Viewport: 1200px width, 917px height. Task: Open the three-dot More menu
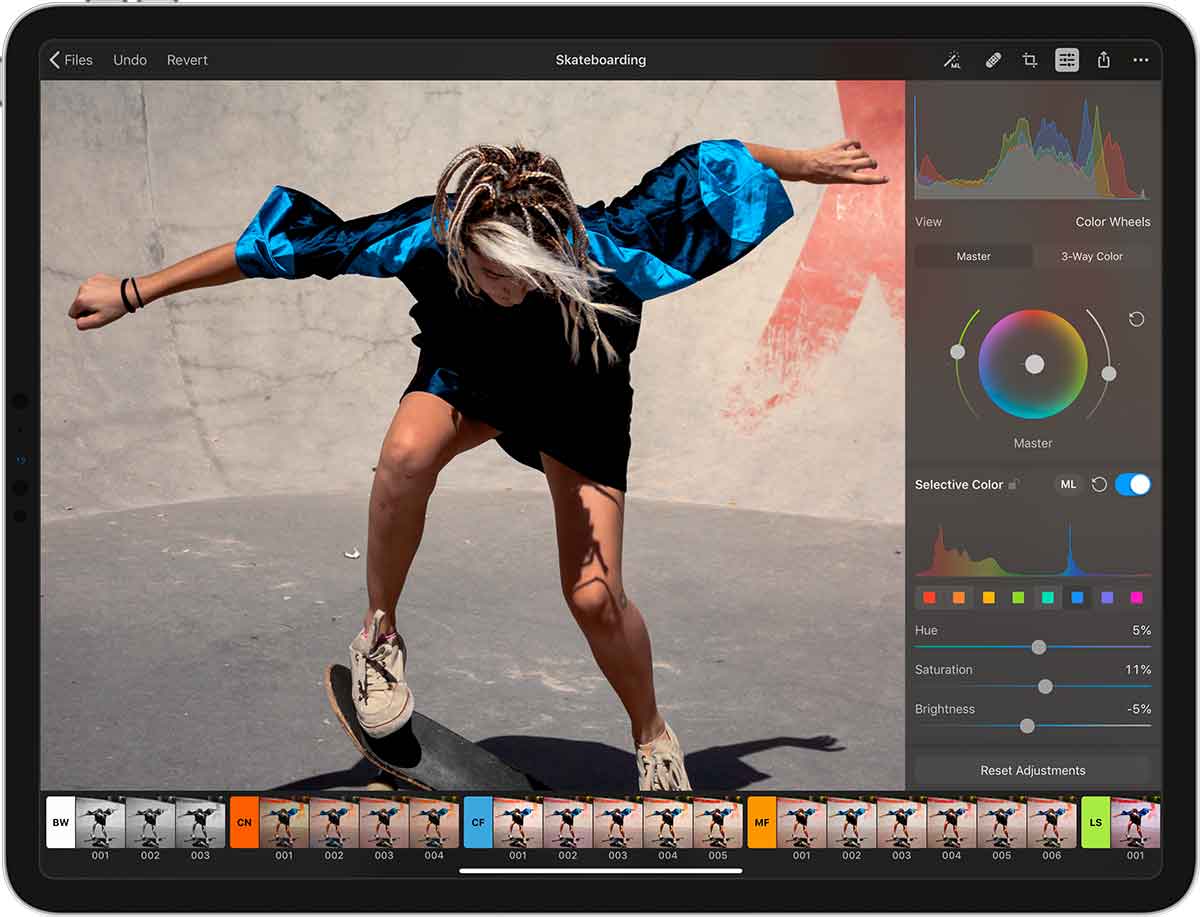point(1141,60)
